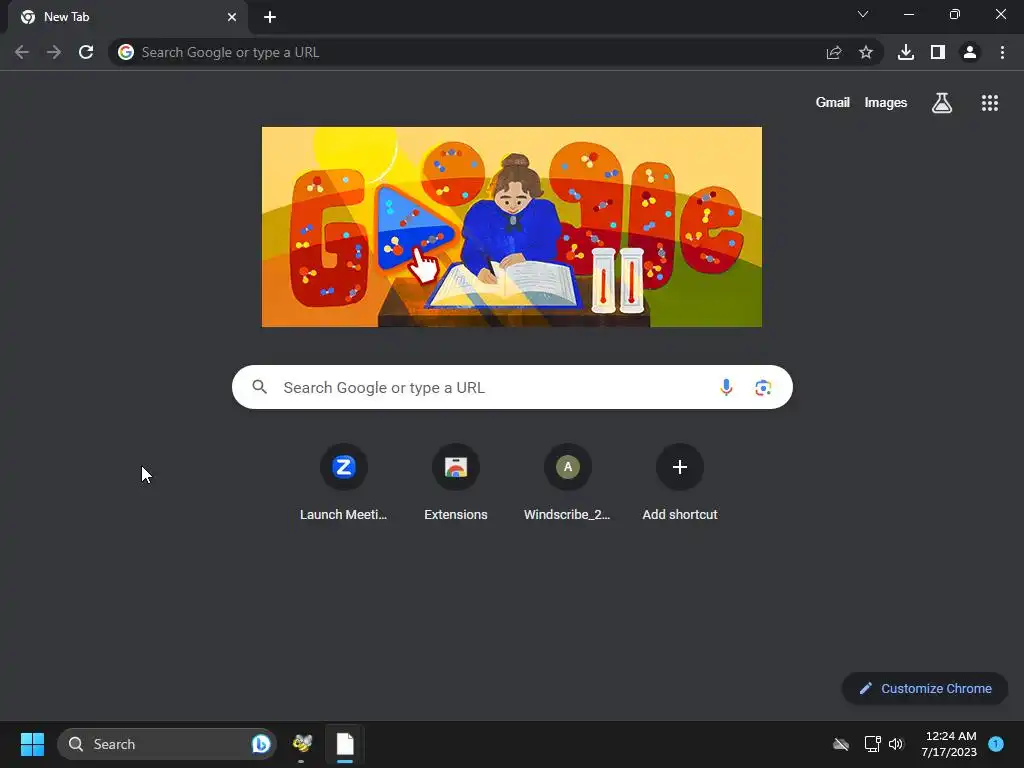Select the New Tab tab
Image resolution: width=1024 pixels, height=768 pixels.
[128, 17]
